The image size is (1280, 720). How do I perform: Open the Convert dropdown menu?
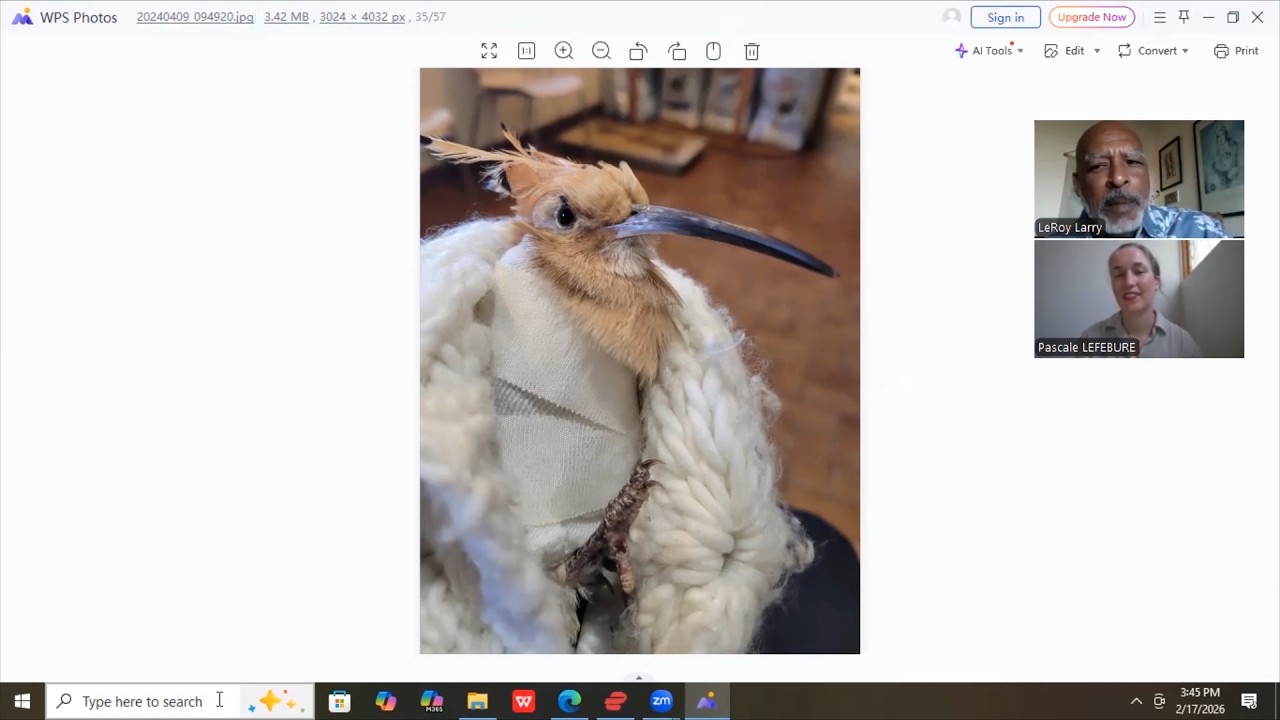coord(1153,51)
